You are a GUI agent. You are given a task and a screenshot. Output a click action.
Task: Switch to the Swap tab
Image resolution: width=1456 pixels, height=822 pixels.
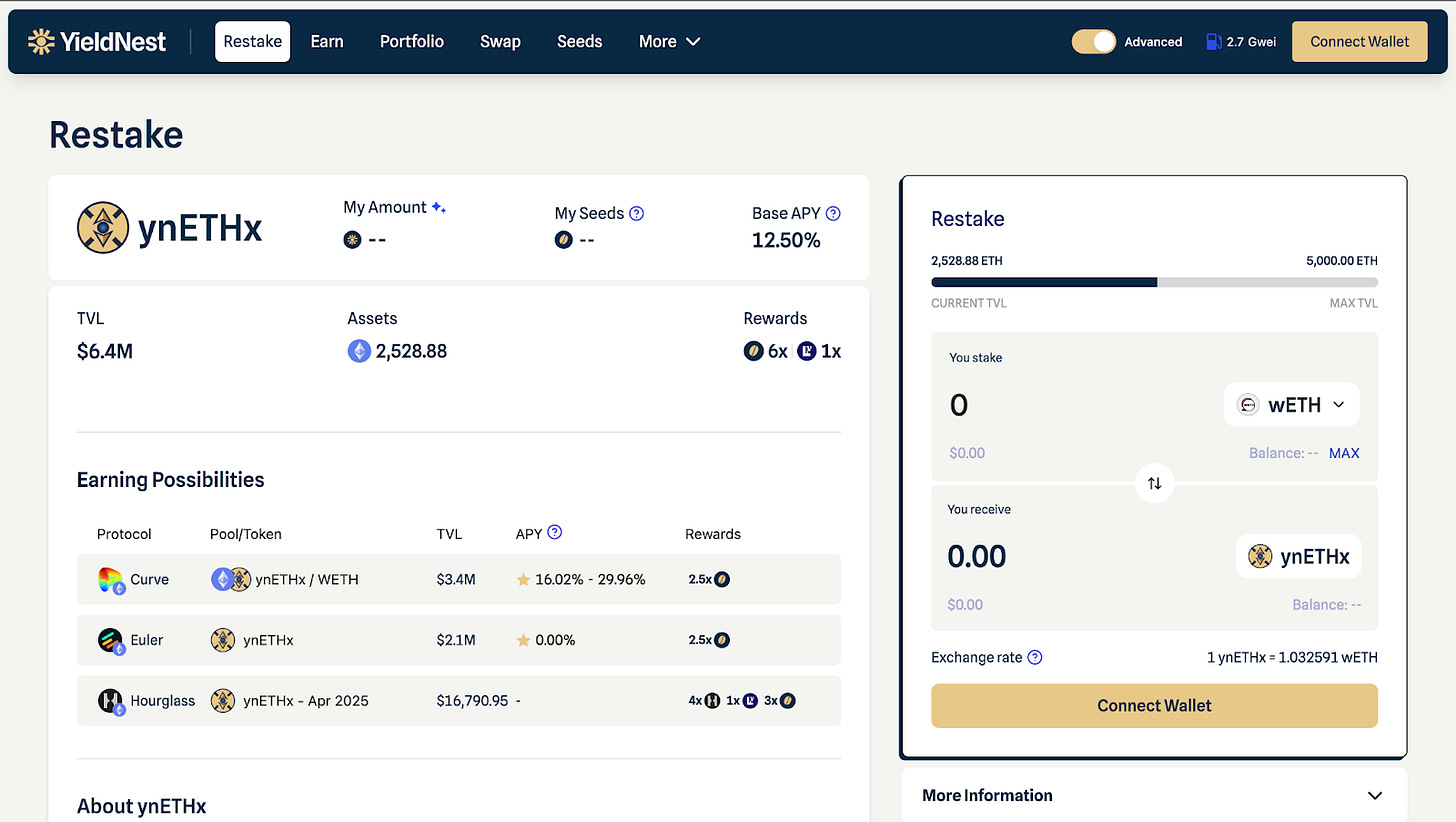click(x=500, y=42)
